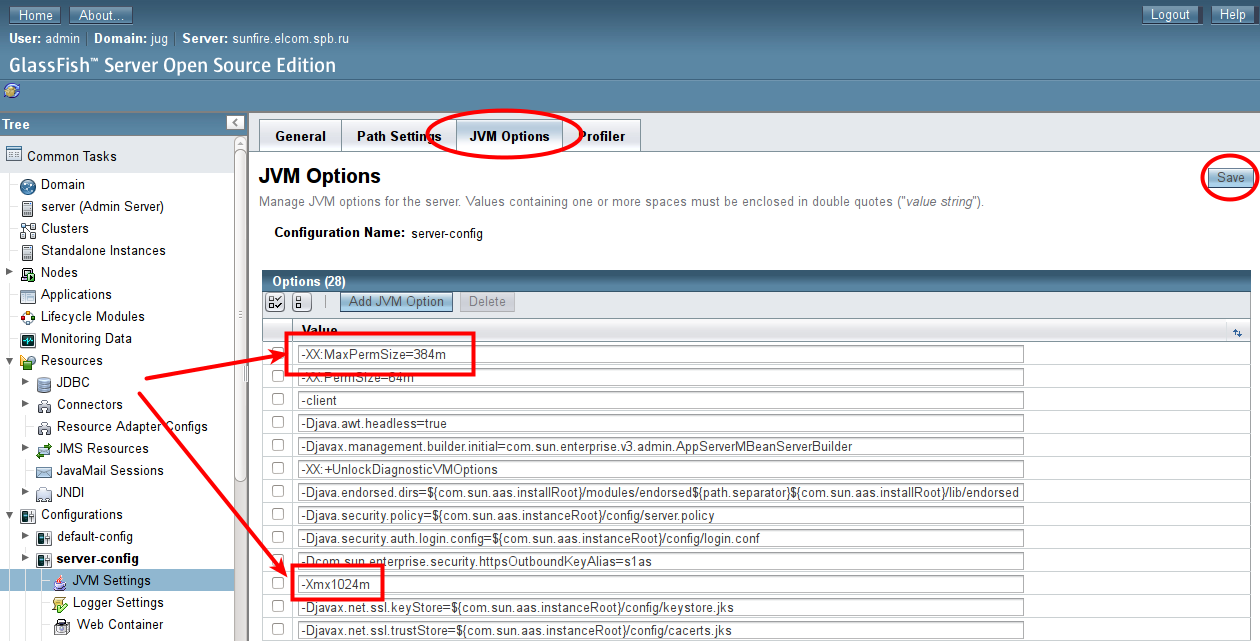This screenshot has height=641, width=1260.
Task: Select the -Xmx1024m option checkbox
Action: click(x=278, y=583)
